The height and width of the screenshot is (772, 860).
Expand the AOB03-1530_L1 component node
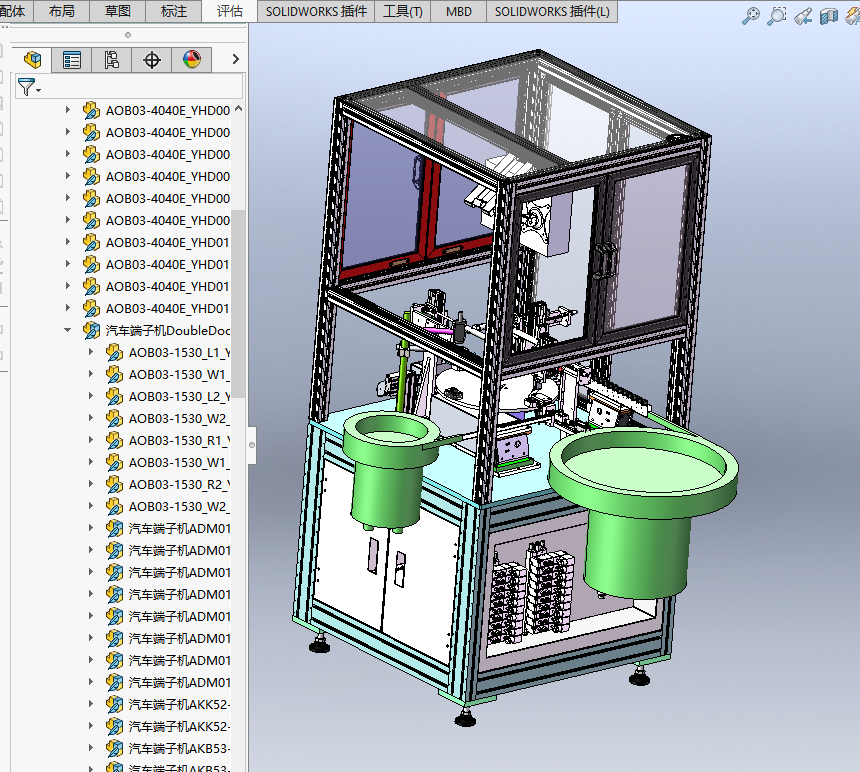click(91, 352)
